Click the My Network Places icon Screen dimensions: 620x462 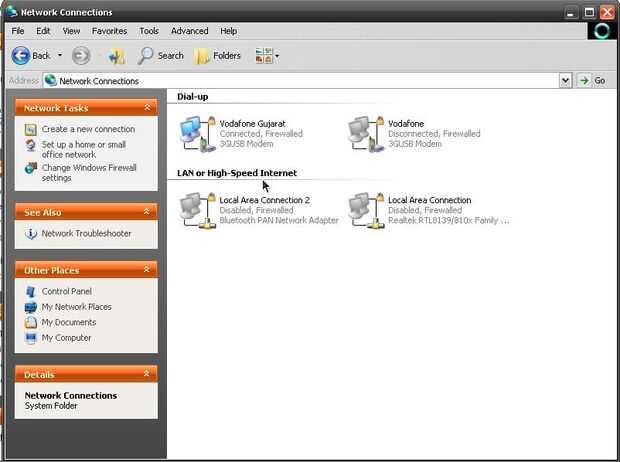click(30, 307)
